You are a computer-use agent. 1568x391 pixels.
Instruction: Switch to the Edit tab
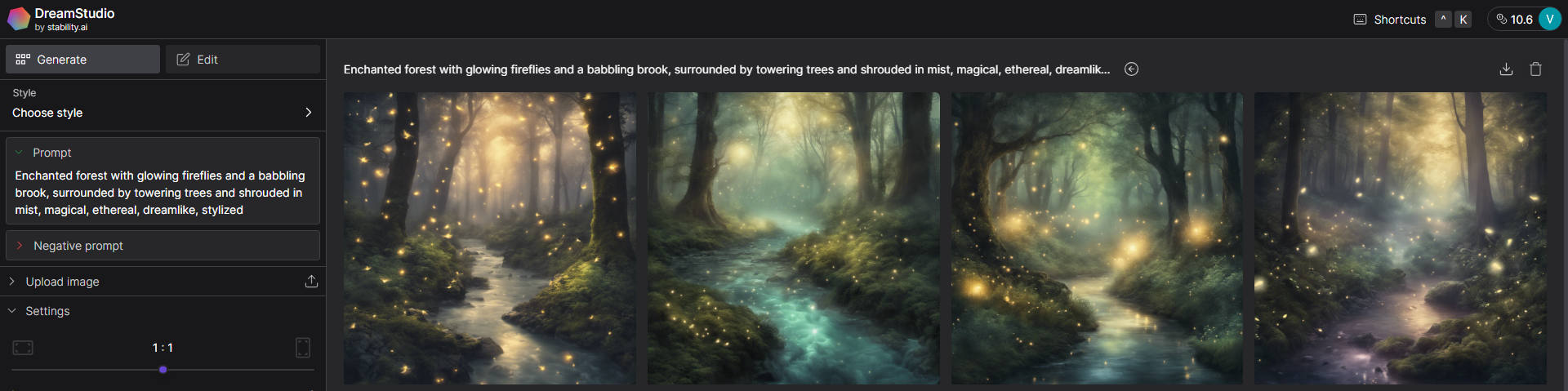tap(243, 60)
